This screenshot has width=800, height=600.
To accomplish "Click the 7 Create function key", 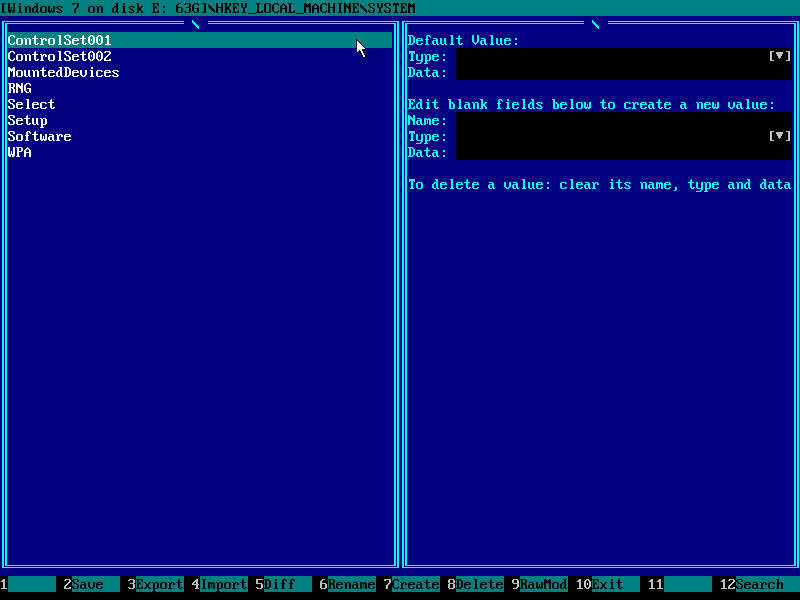I will click(x=411, y=584).
